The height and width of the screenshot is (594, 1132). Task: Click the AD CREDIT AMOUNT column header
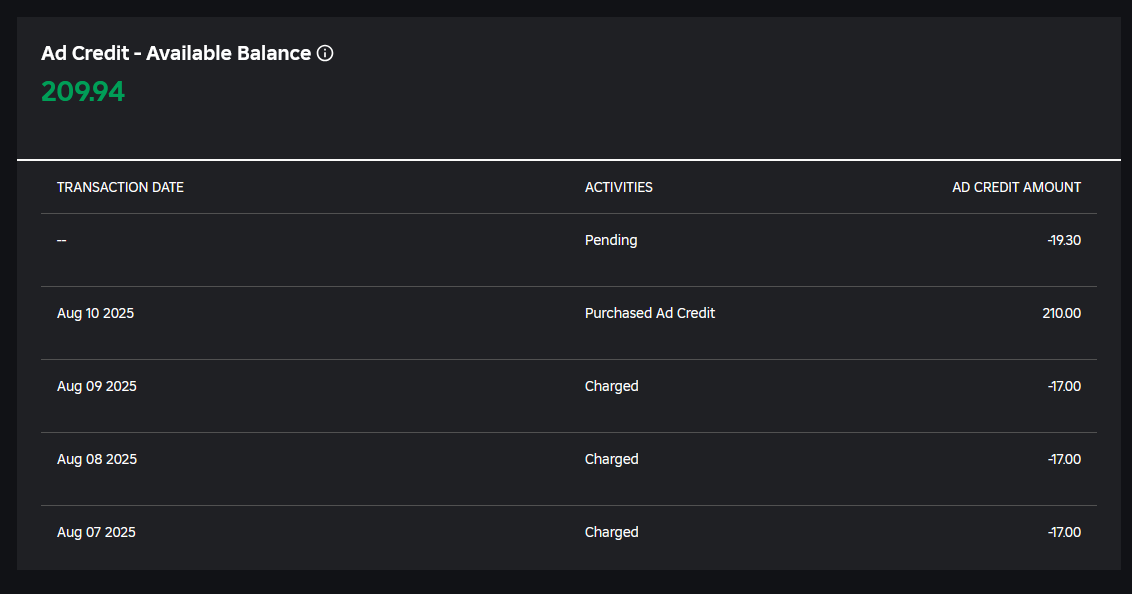coord(1016,187)
